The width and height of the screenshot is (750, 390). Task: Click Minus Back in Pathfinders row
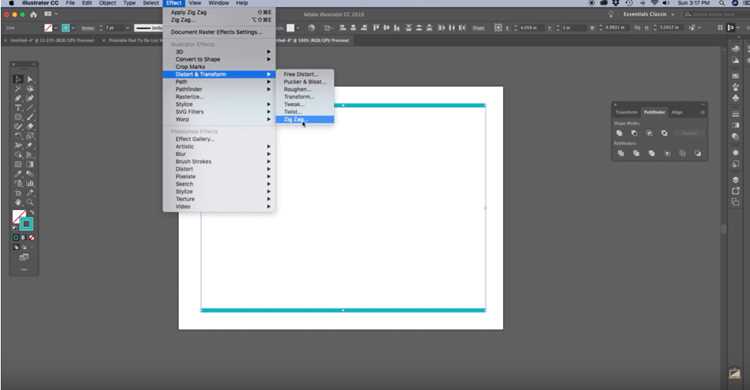pyautogui.click(x=698, y=154)
